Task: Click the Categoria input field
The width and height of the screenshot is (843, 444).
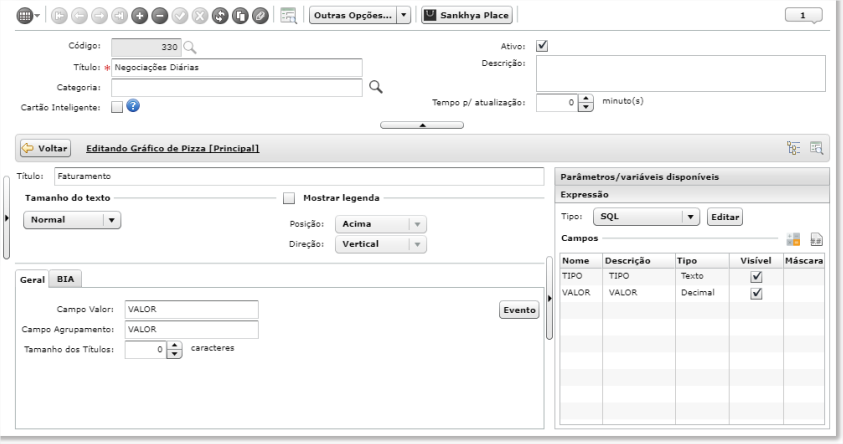Action: (x=237, y=88)
